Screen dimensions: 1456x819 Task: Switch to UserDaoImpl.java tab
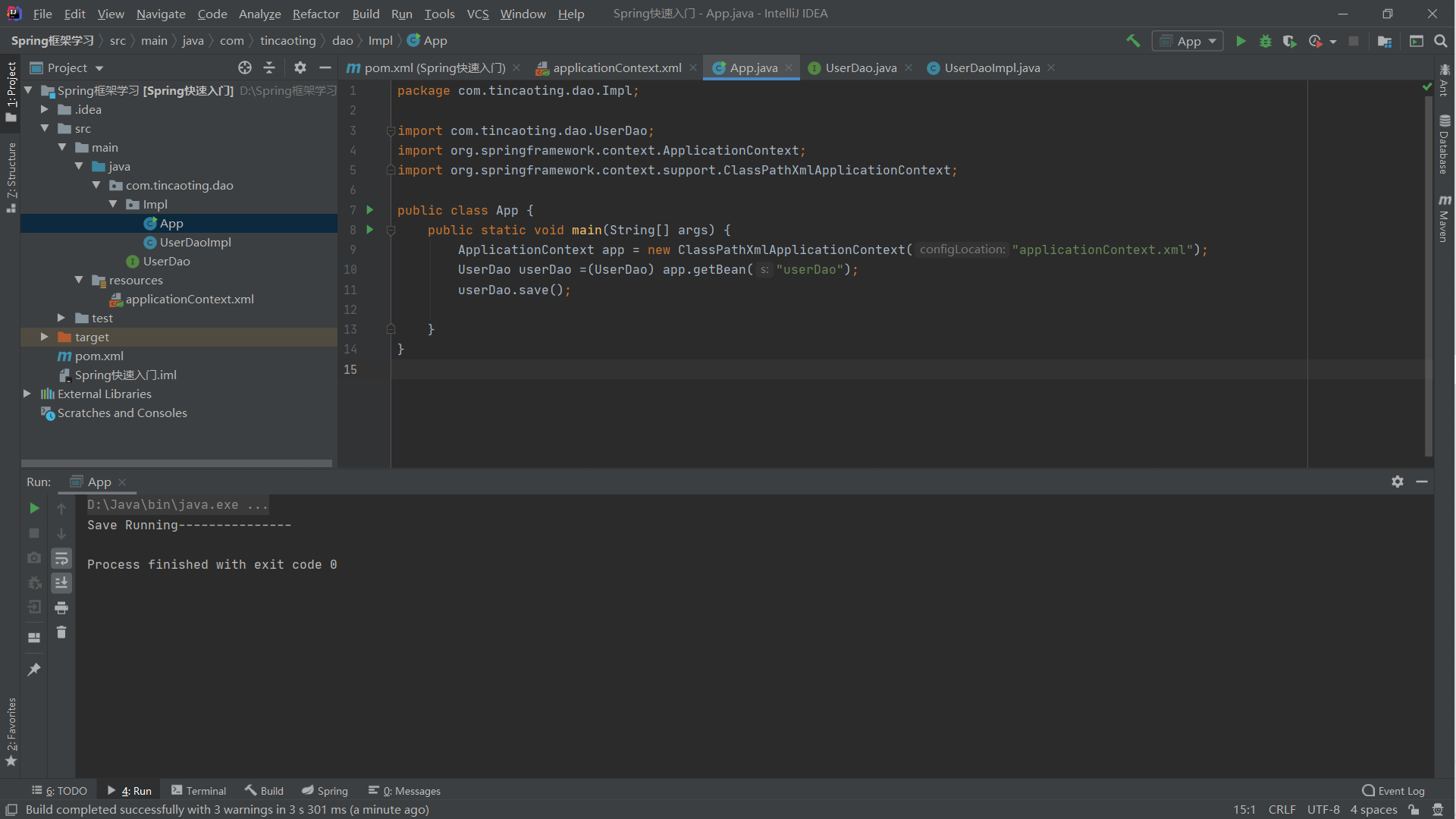991,67
